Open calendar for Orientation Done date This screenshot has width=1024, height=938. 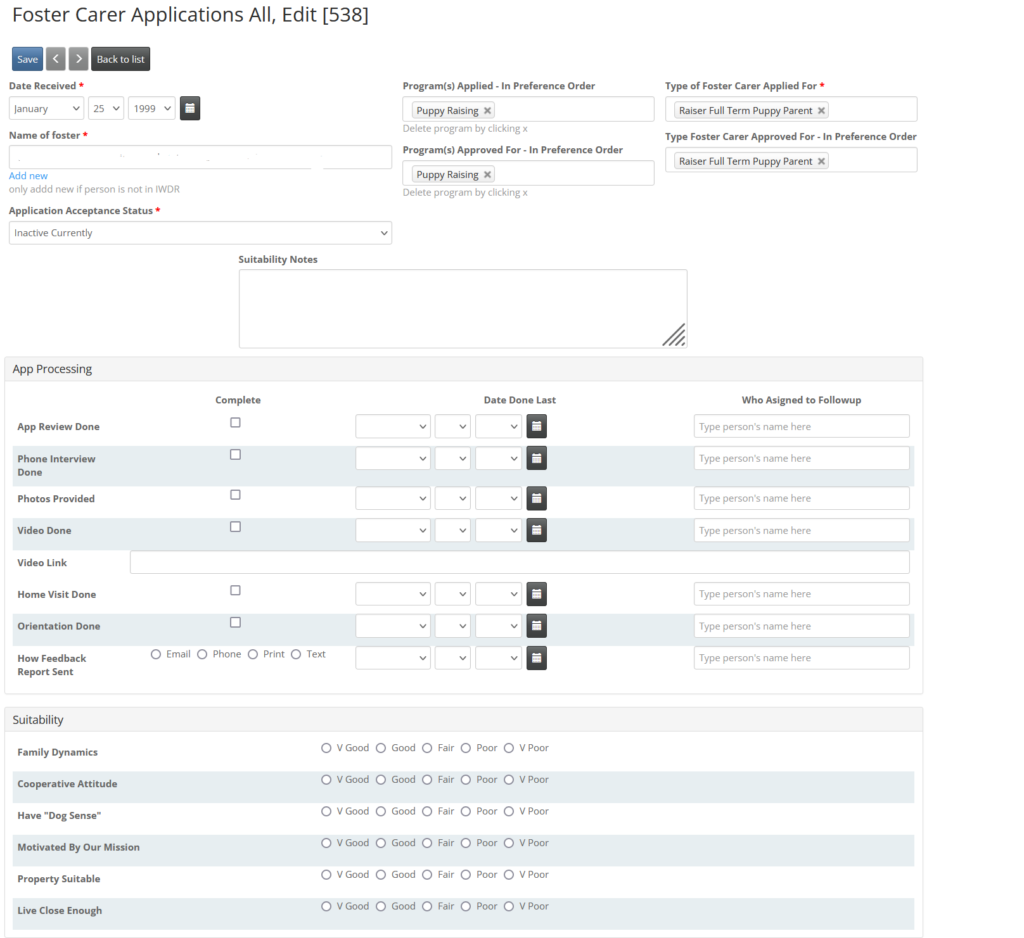[536, 626]
